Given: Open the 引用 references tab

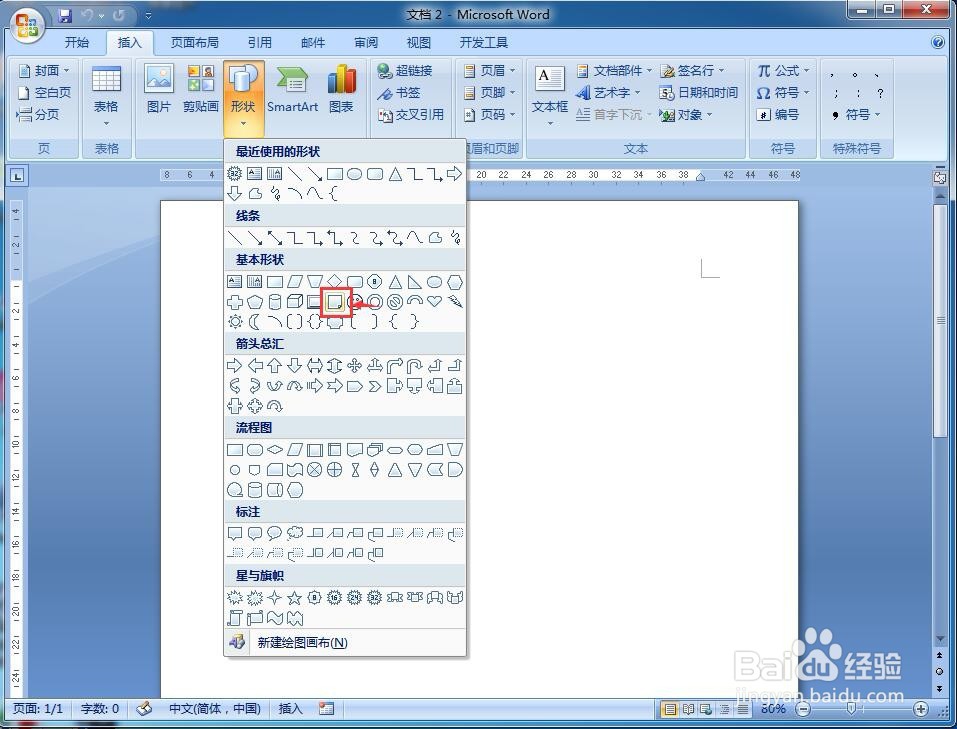Looking at the screenshot, I should 259,42.
